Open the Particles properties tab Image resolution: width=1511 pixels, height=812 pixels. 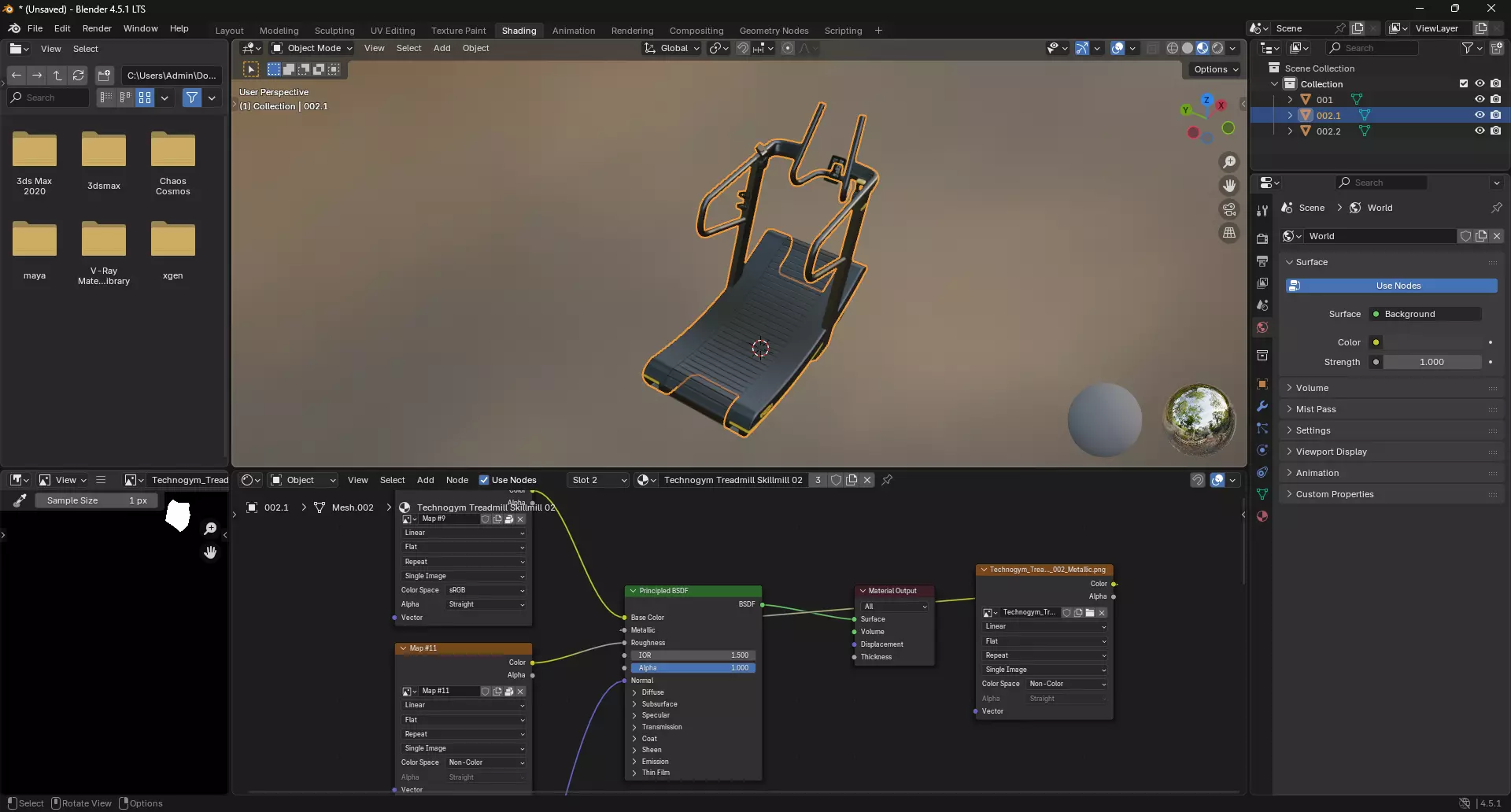(1262, 429)
